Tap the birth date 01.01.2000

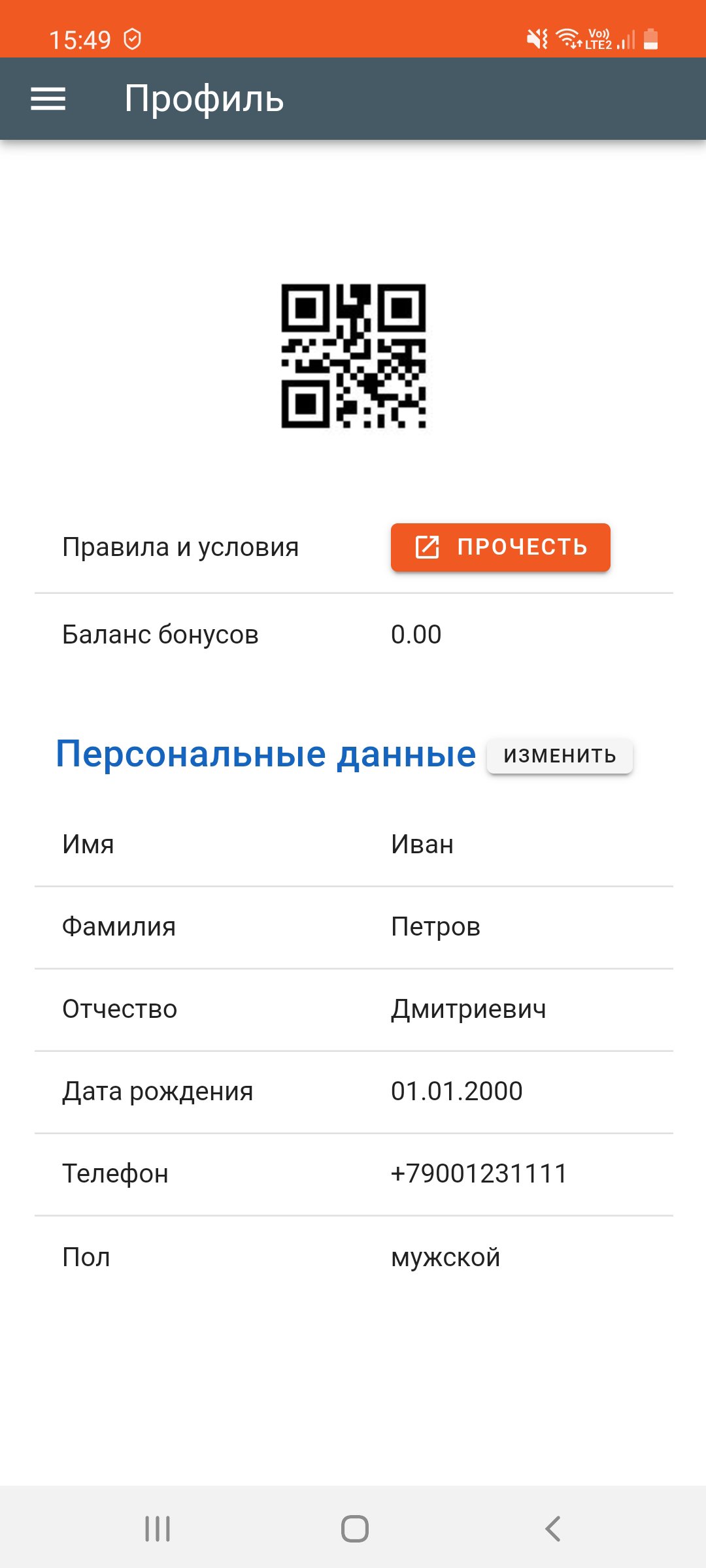[456, 1092]
